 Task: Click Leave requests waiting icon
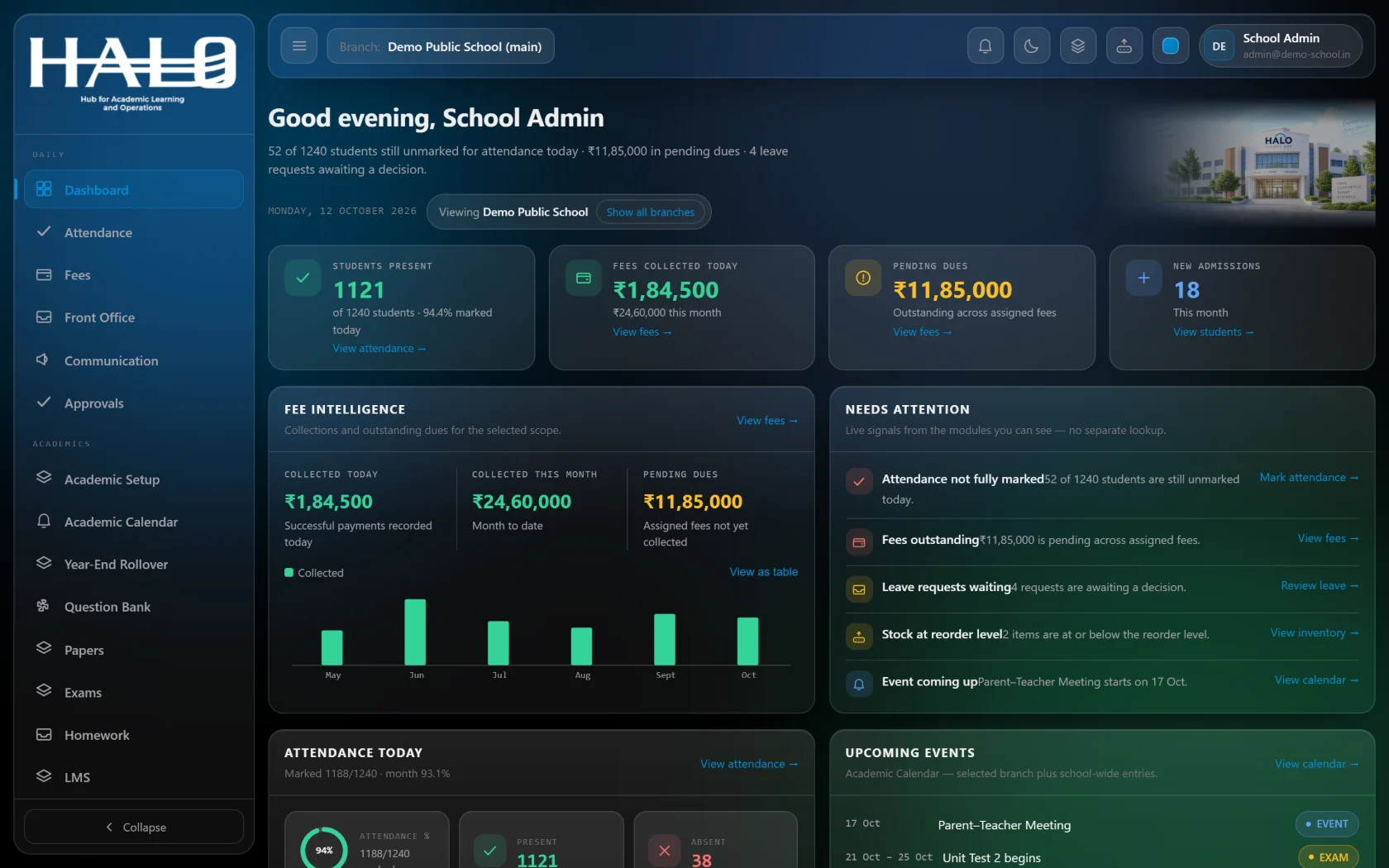[859, 589]
